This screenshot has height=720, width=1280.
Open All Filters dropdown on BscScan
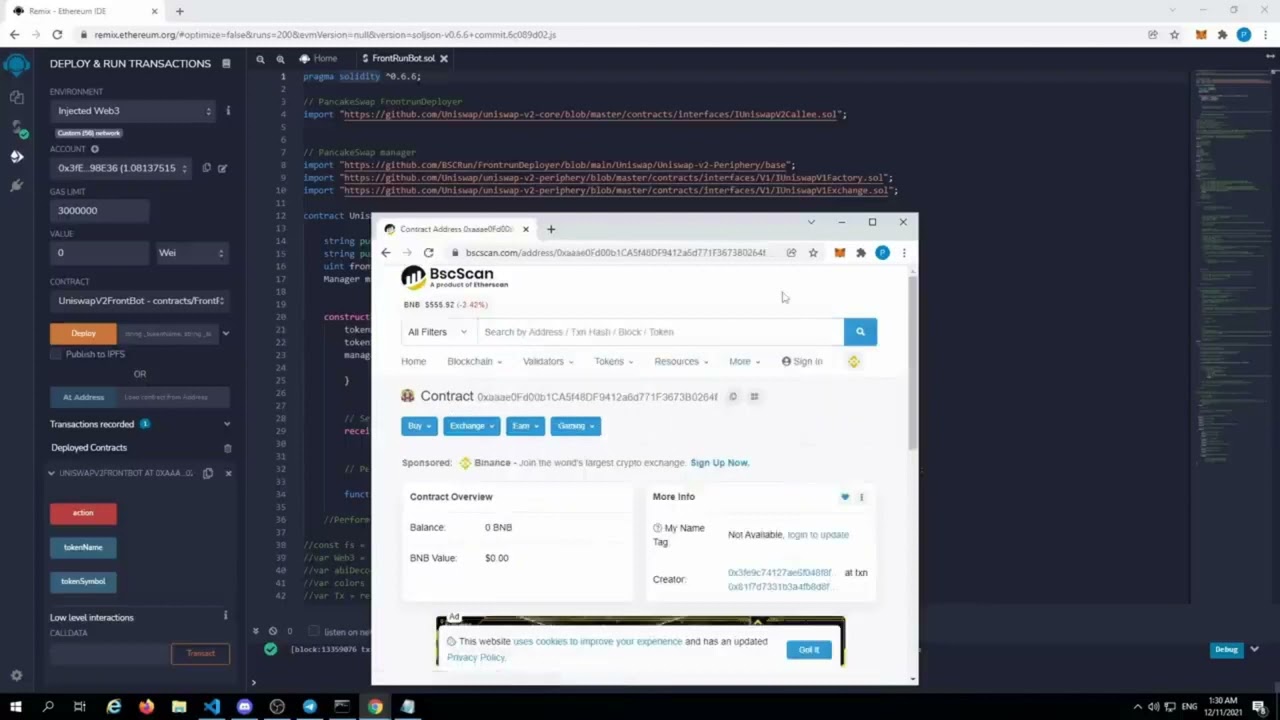pyautogui.click(x=437, y=332)
